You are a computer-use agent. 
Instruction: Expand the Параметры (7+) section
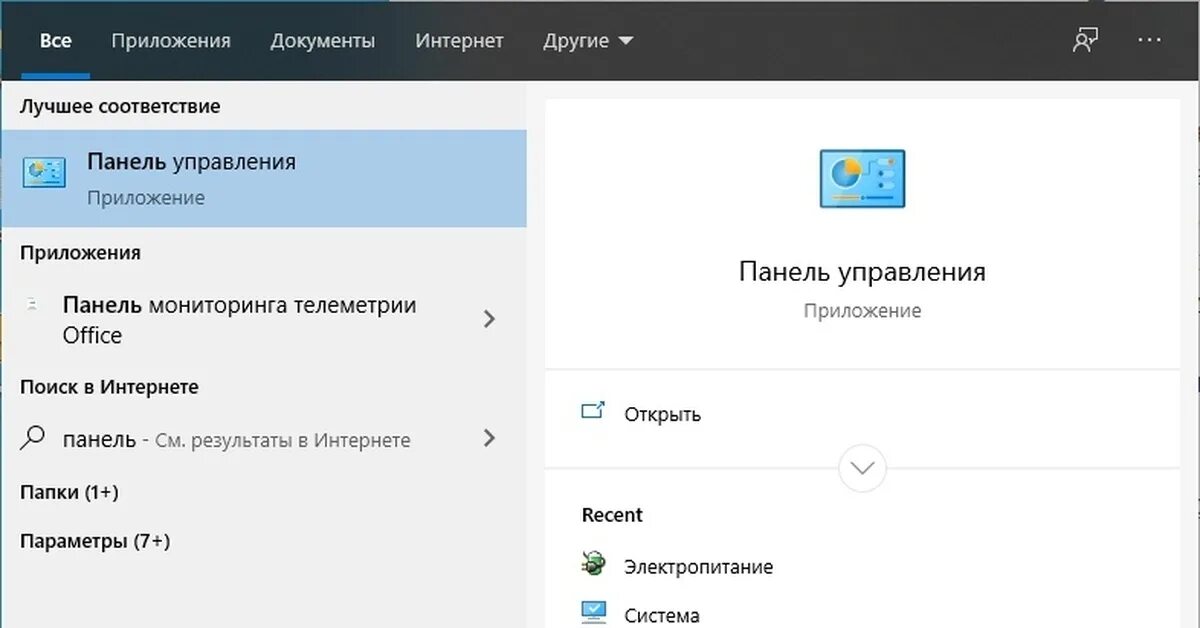tap(95, 541)
